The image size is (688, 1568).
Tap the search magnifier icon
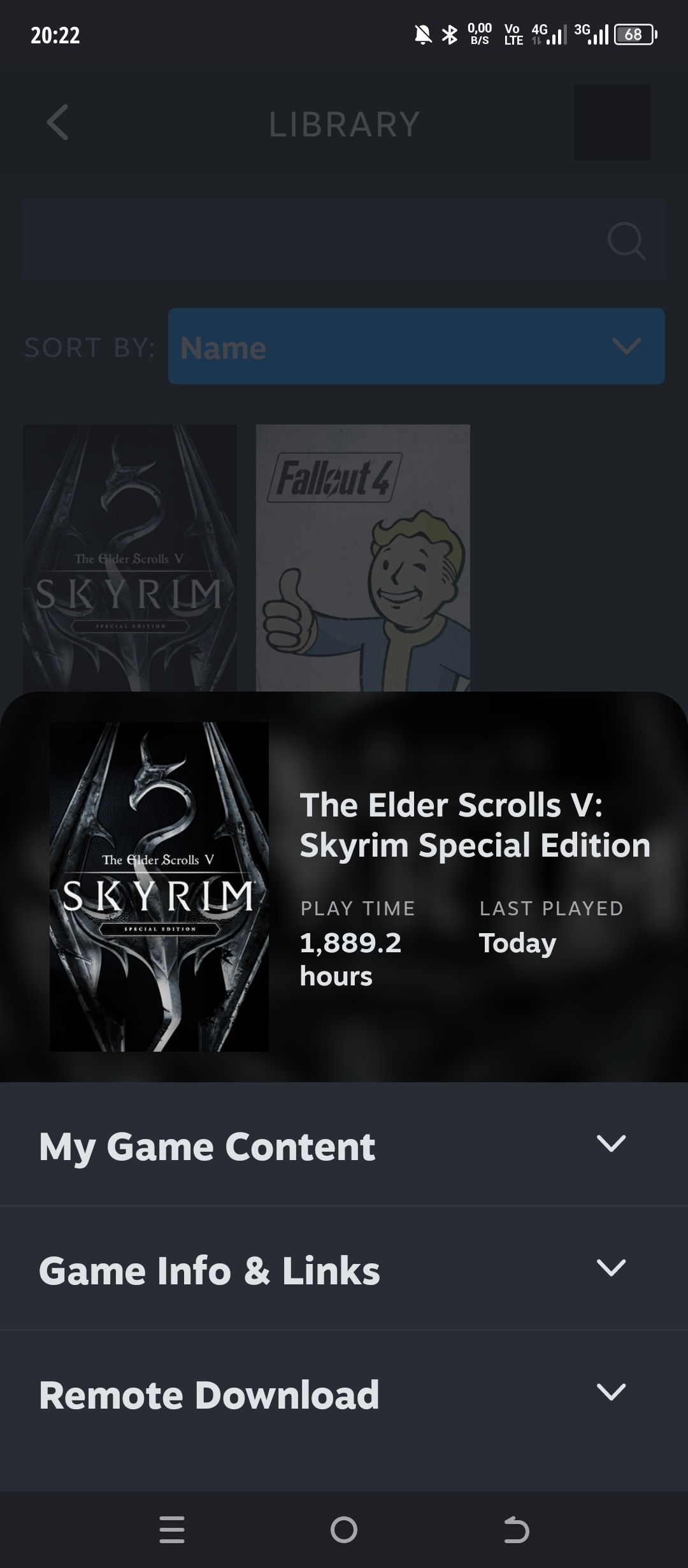(x=626, y=241)
